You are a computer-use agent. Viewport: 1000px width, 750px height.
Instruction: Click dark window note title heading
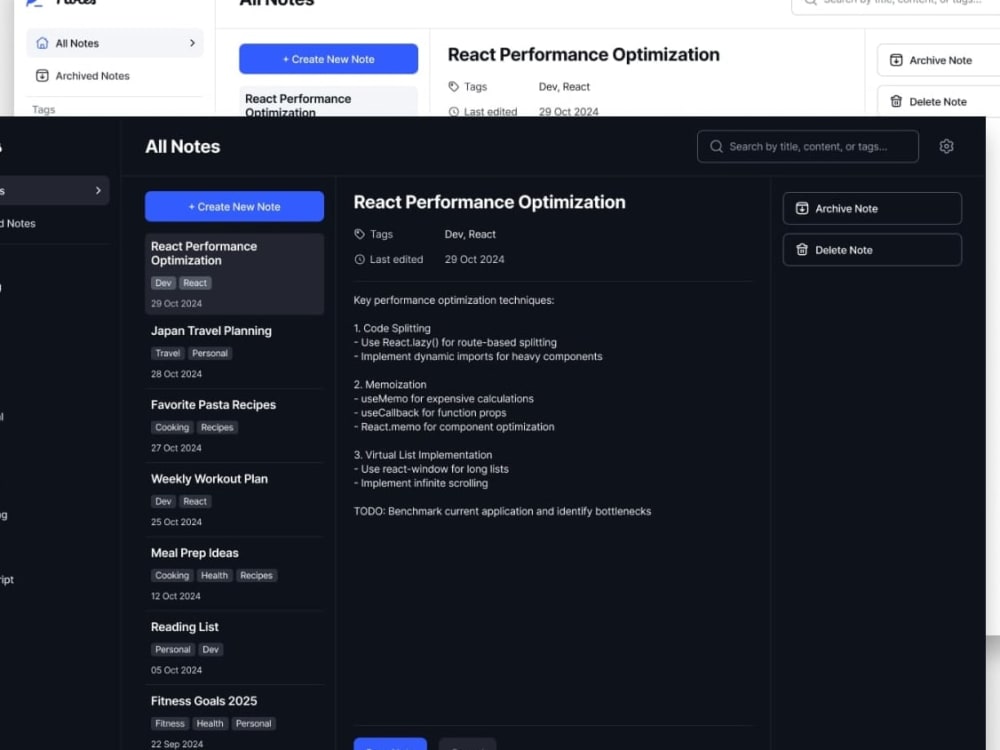click(489, 202)
